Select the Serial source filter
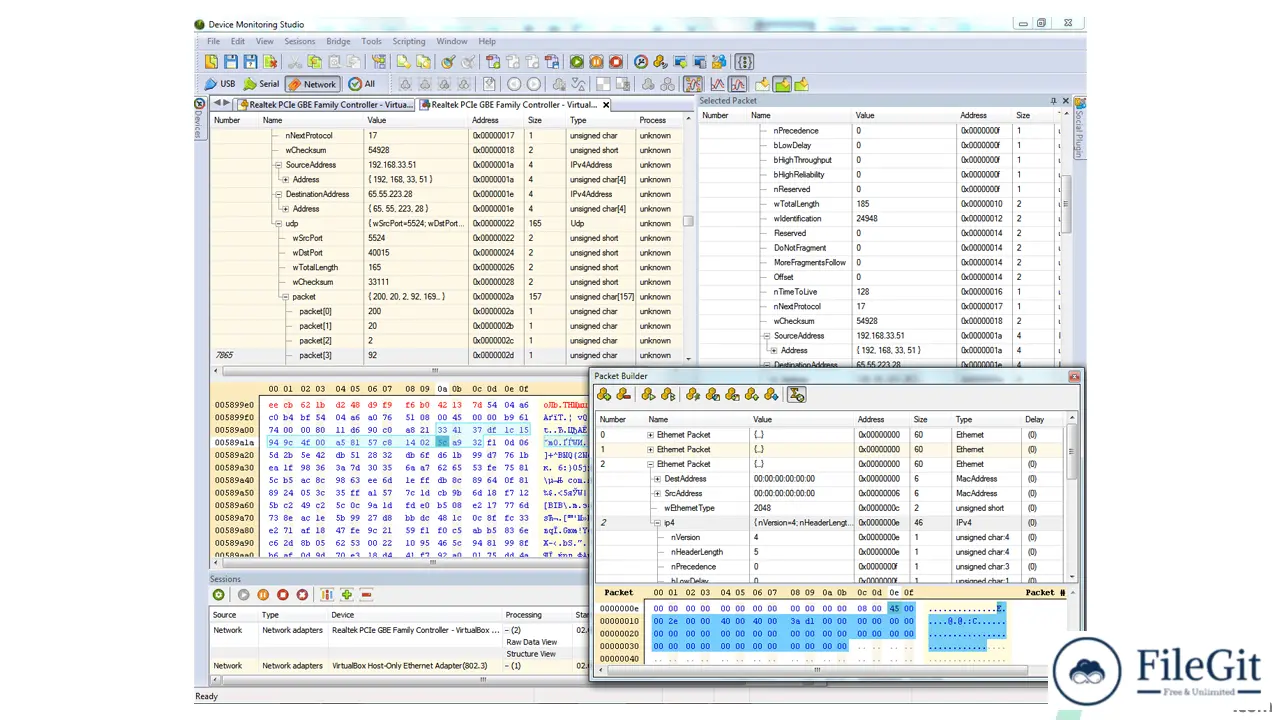 point(262,84)
